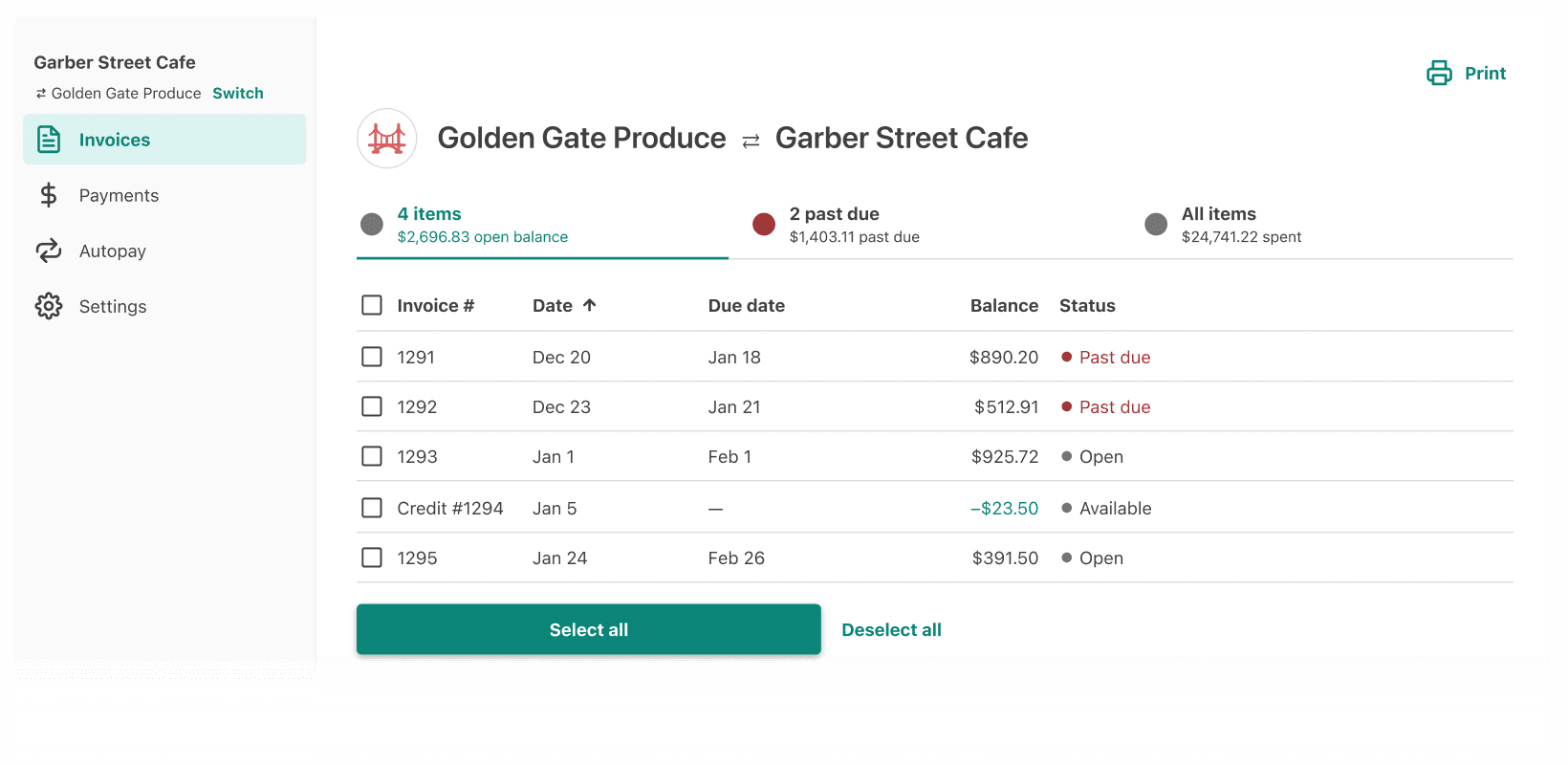Viewport: 1568px width, 765px height.
Task: Switch to the 2 past due tab
Action: (x=835, y=225)
